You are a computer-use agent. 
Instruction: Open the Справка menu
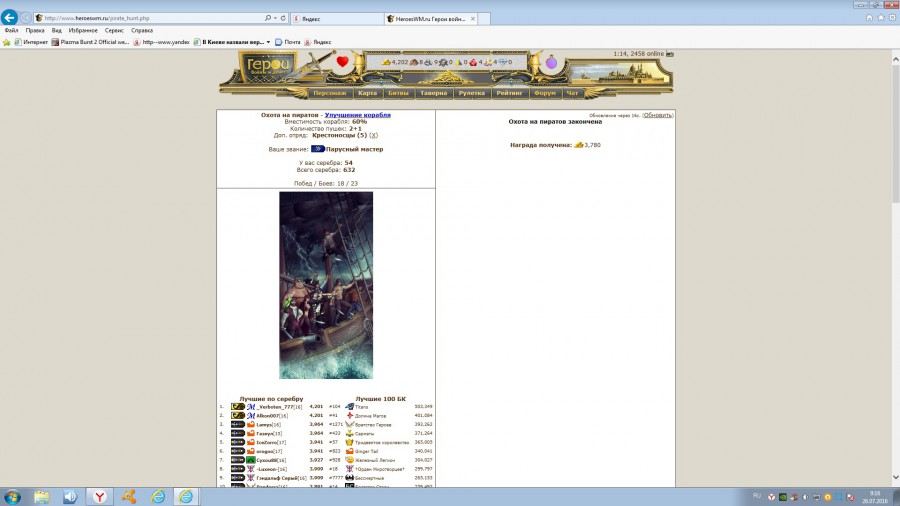(142, 30)
